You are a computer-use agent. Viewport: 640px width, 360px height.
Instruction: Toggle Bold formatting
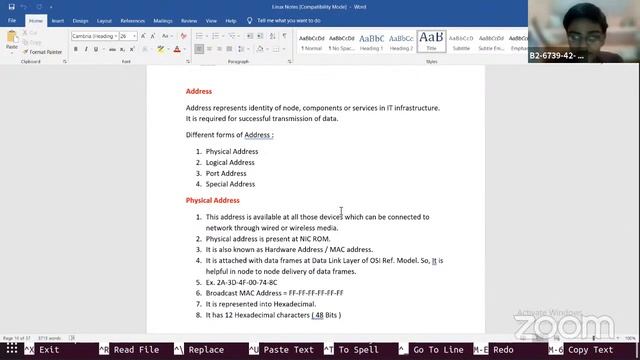[76, 49]
